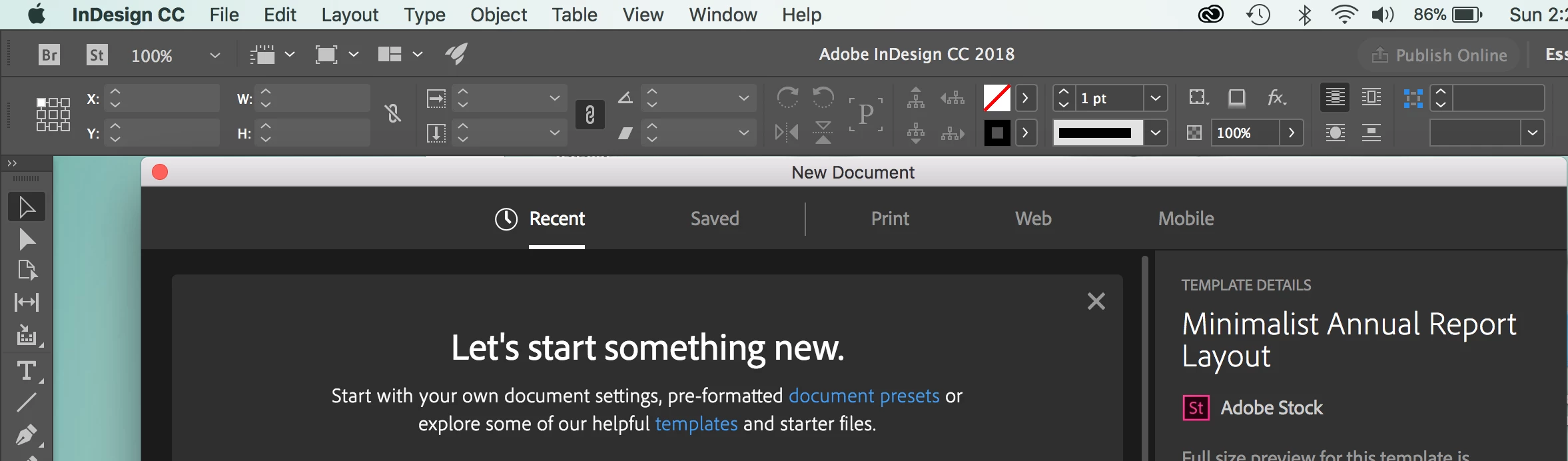The image size is (1568, 461).
Task: Select the Line tool
Action: (27, 402)
